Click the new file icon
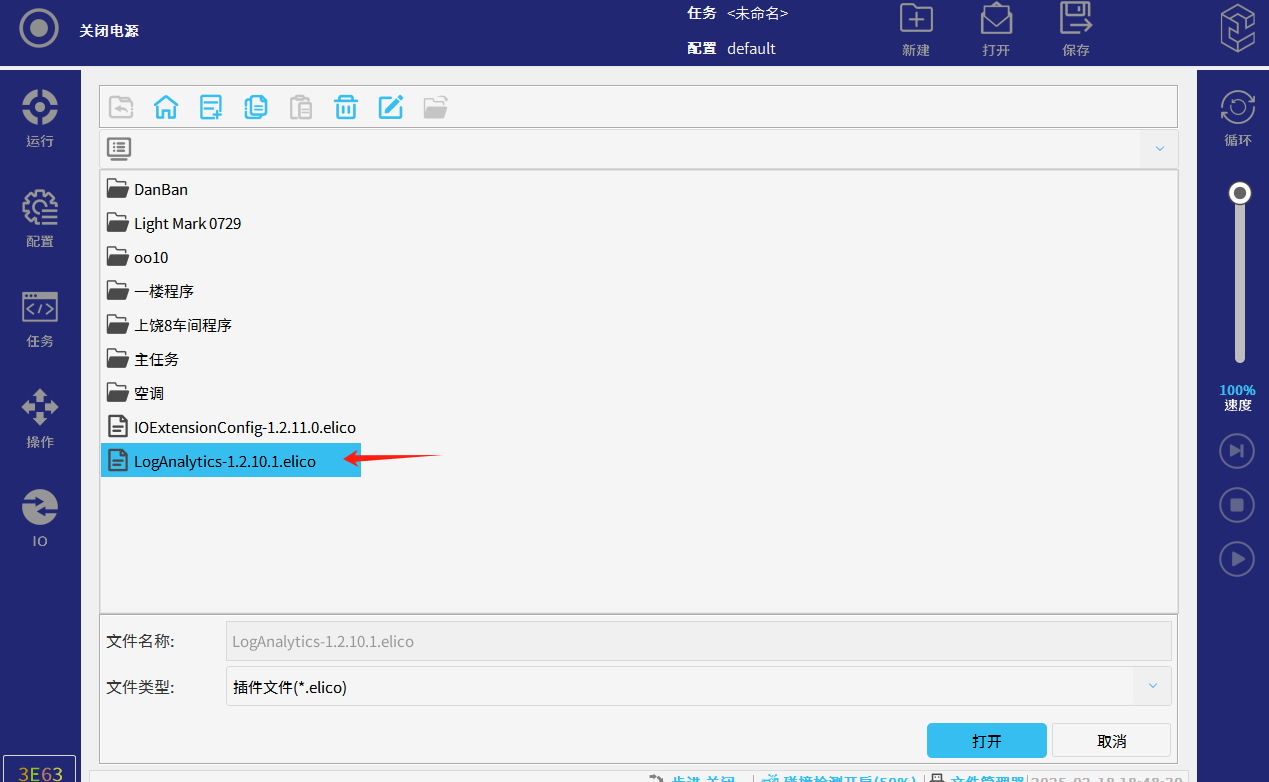This screenshot has height=782, width=1269. click(211, 107)
